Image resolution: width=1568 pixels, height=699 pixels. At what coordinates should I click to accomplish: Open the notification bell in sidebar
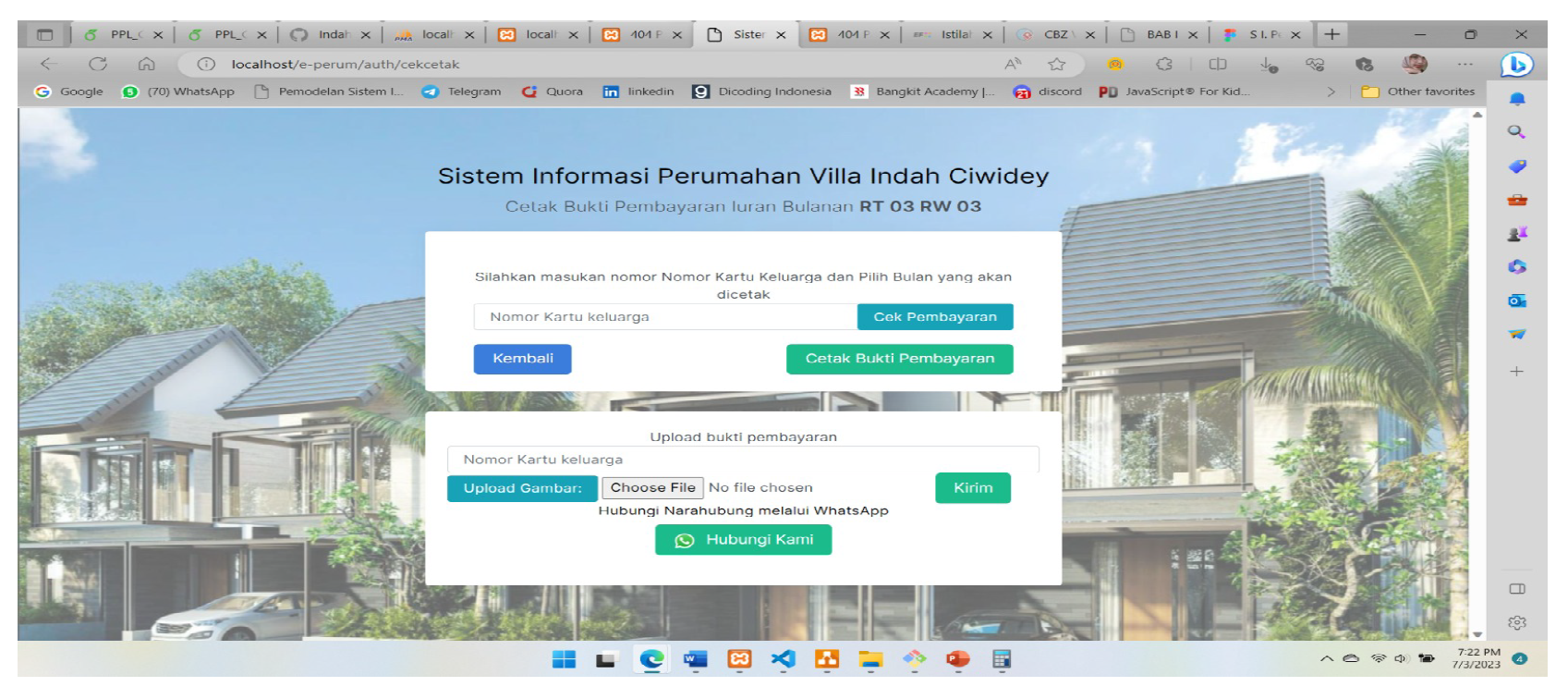[1516, 99]
